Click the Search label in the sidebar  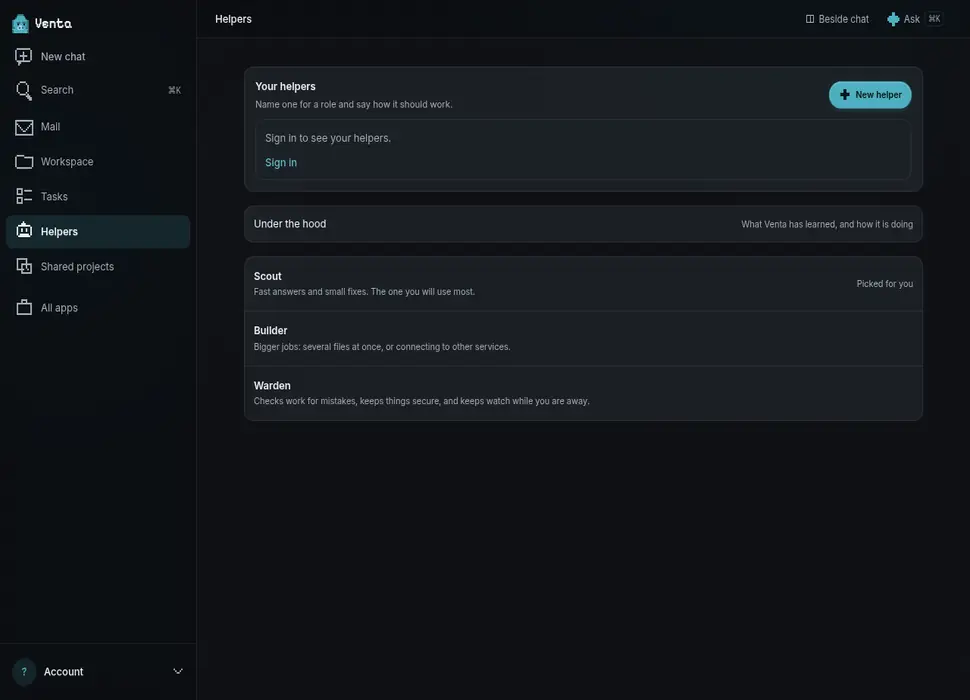coord(57,90)
